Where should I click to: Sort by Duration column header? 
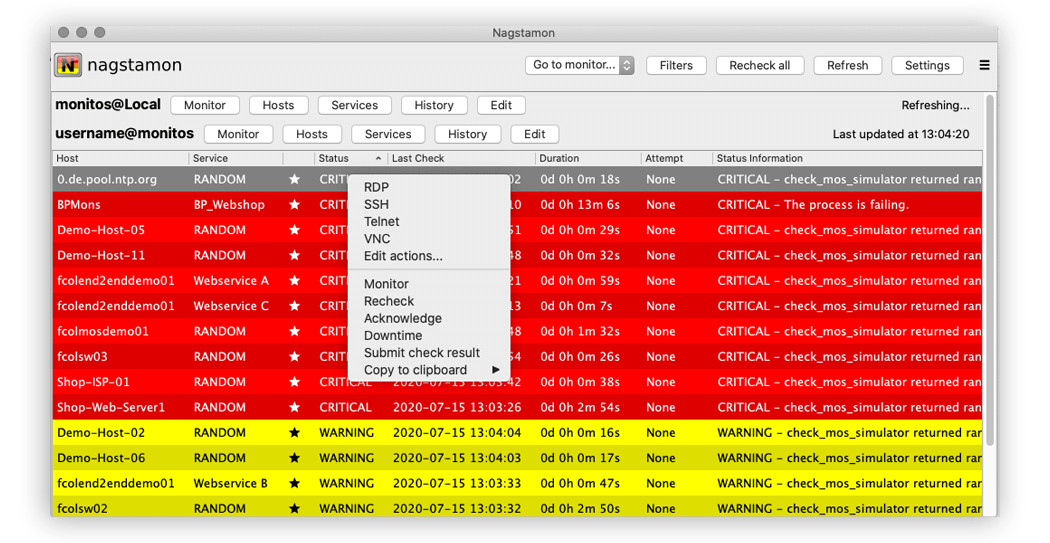tap(588, 159)
